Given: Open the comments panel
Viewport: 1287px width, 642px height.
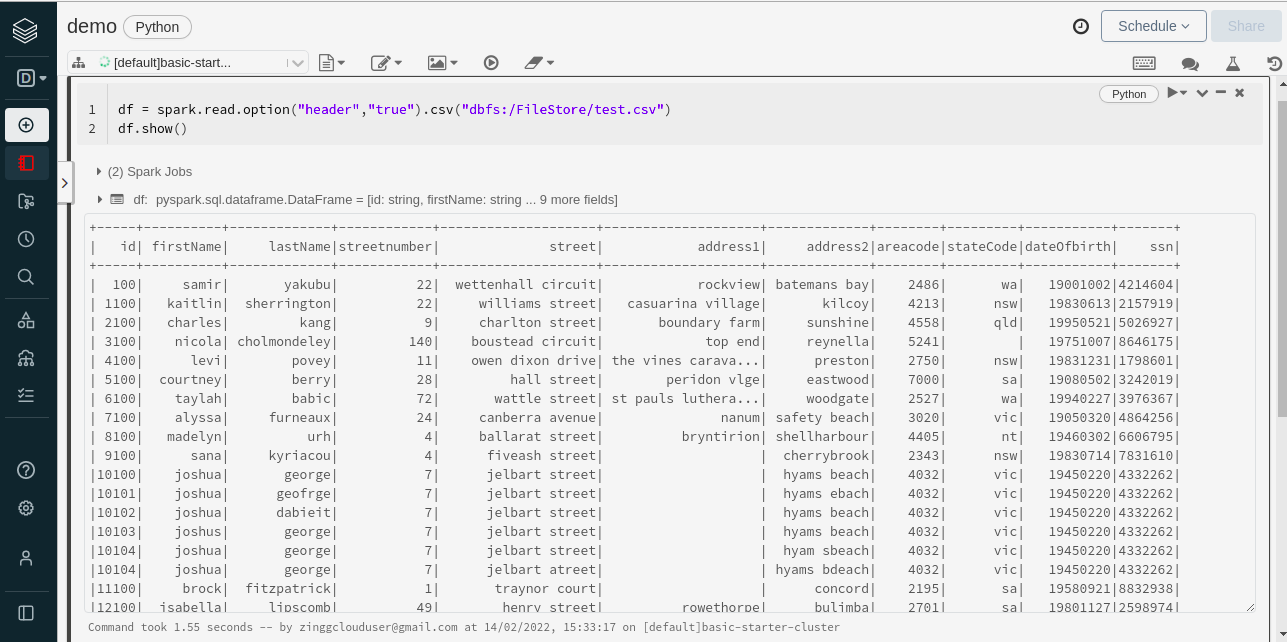Looking at the screenshot, I should (x=1190, y=62).
